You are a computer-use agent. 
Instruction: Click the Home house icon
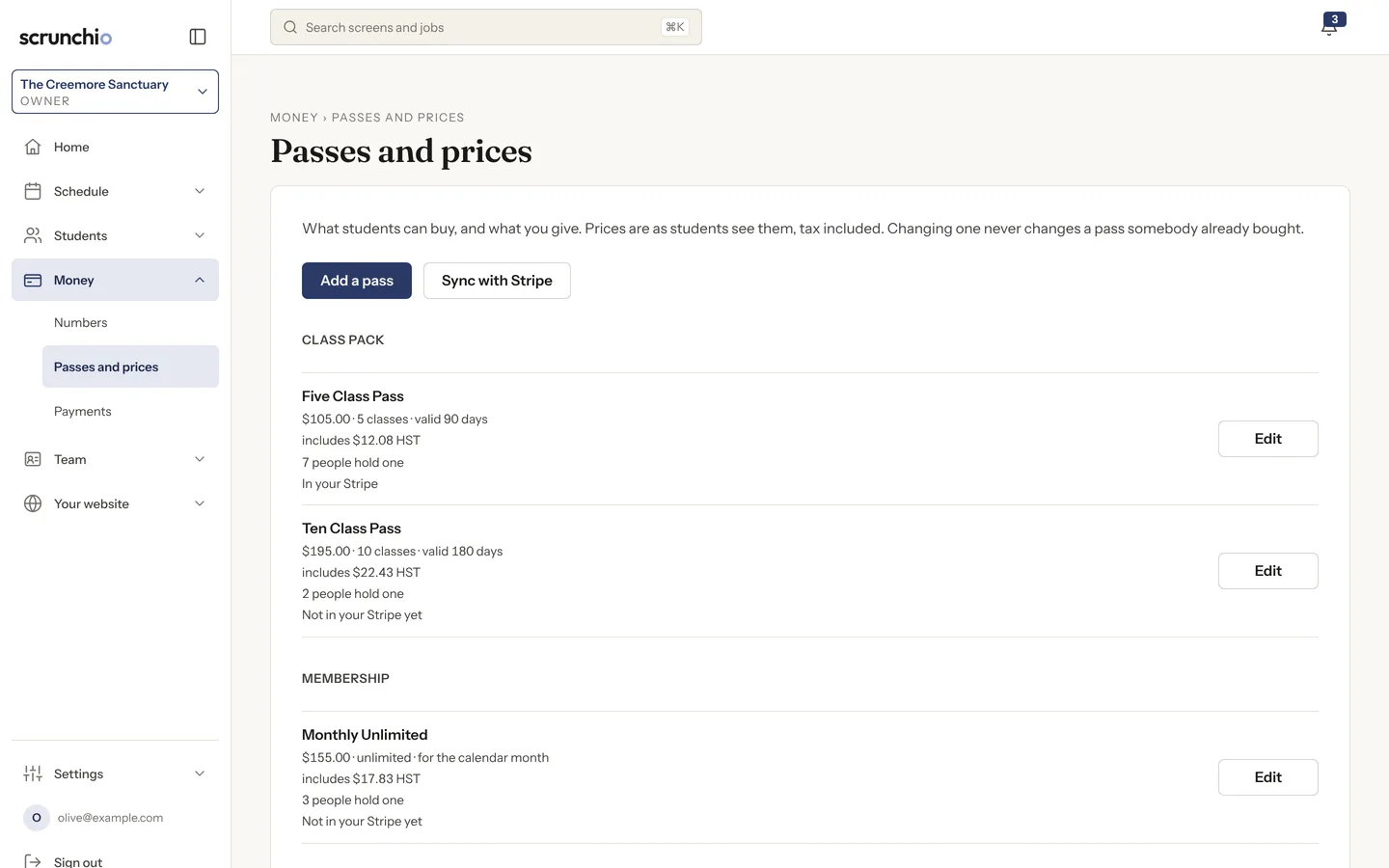coord(33,147)
